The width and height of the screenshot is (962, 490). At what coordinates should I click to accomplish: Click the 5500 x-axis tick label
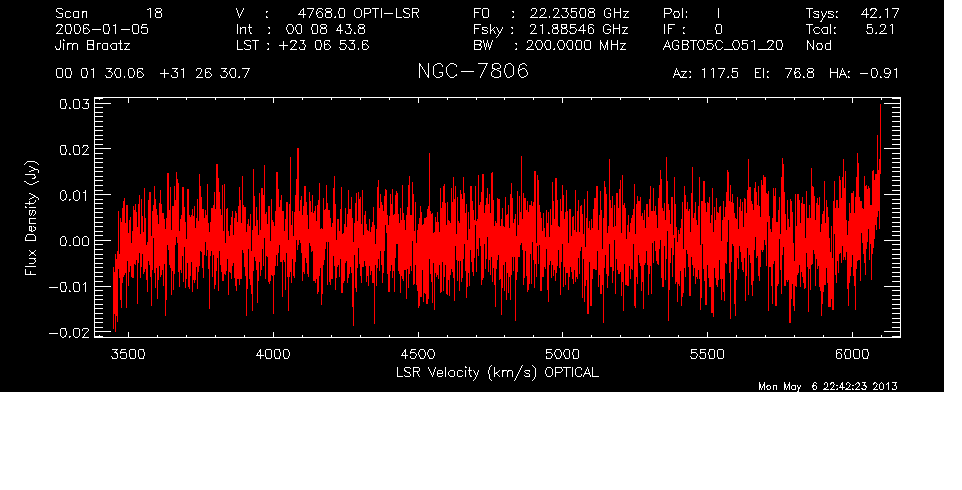click(x=707, y=354)
